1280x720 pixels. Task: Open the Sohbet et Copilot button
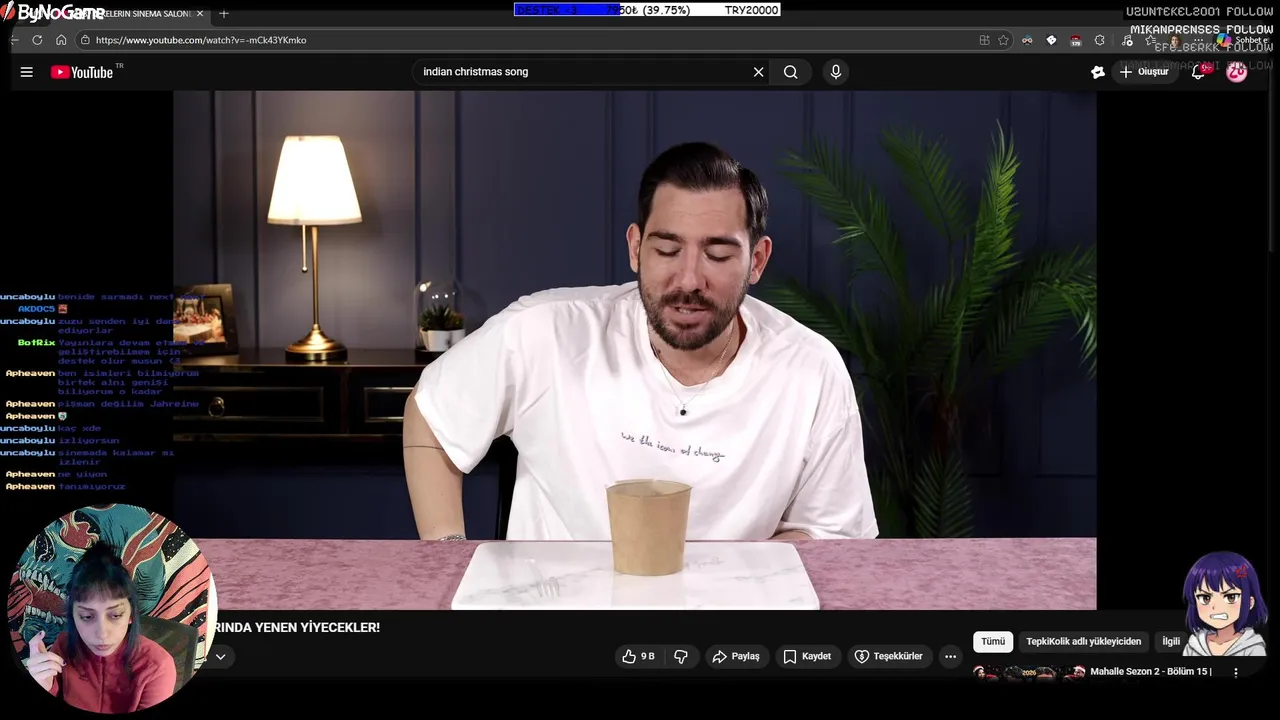(x=1241, y=40)
